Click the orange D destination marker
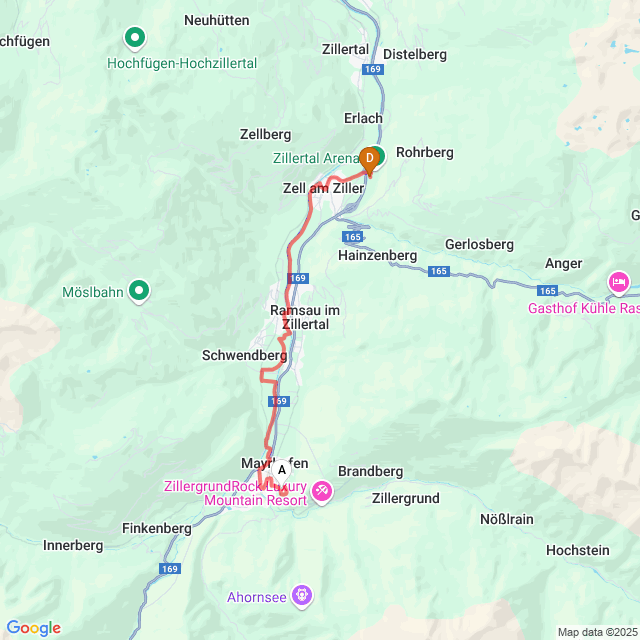 pyautogui.click(x=369, y=161)
